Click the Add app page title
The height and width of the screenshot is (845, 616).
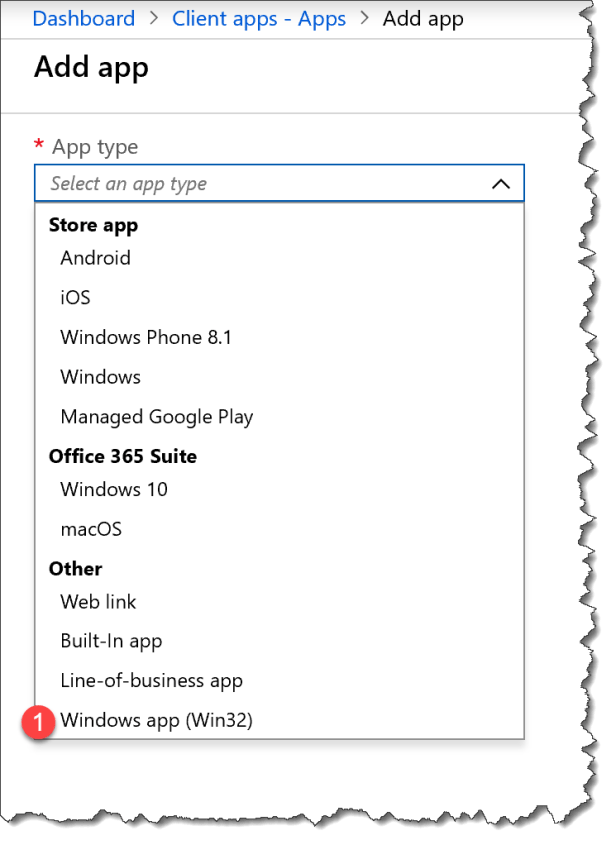[91, 68]
